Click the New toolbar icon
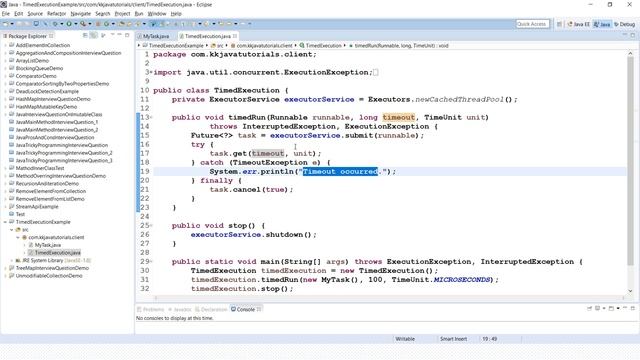The image size is (640, 360). click(6, 24)
